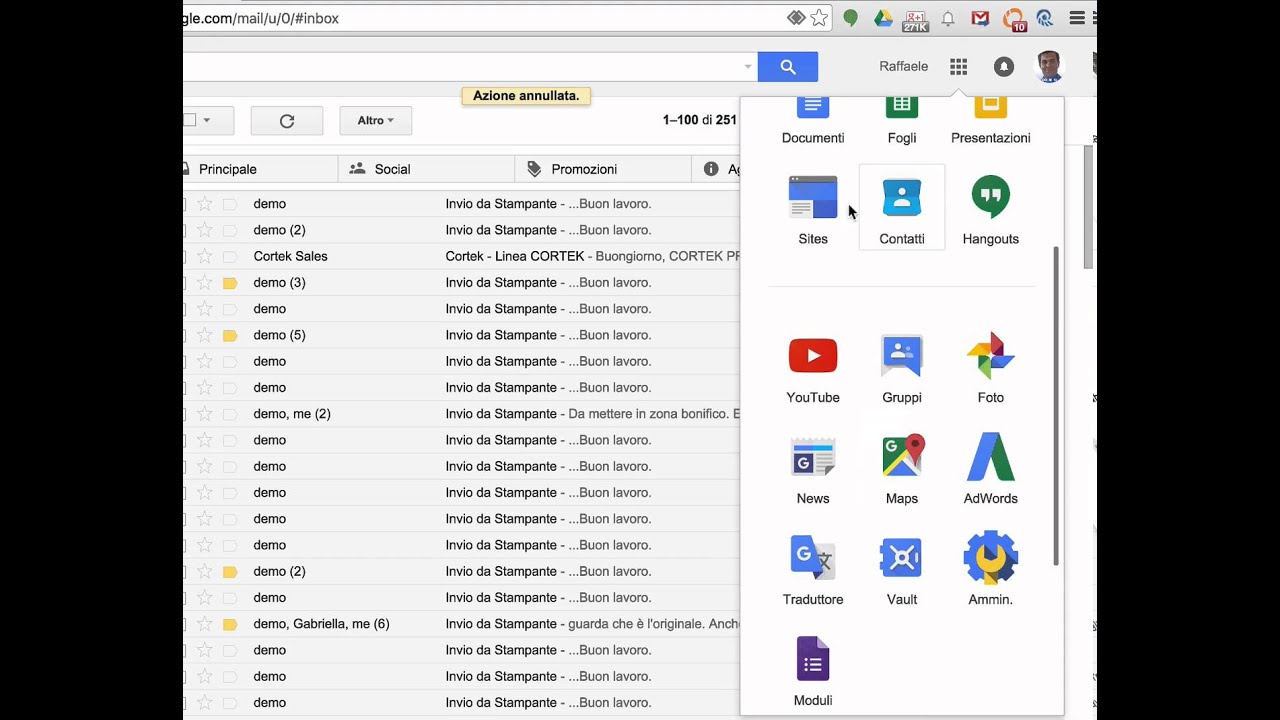Click the 'Azione annullata.' notification
Viewport: 1280px width, 720px height.
526,96
